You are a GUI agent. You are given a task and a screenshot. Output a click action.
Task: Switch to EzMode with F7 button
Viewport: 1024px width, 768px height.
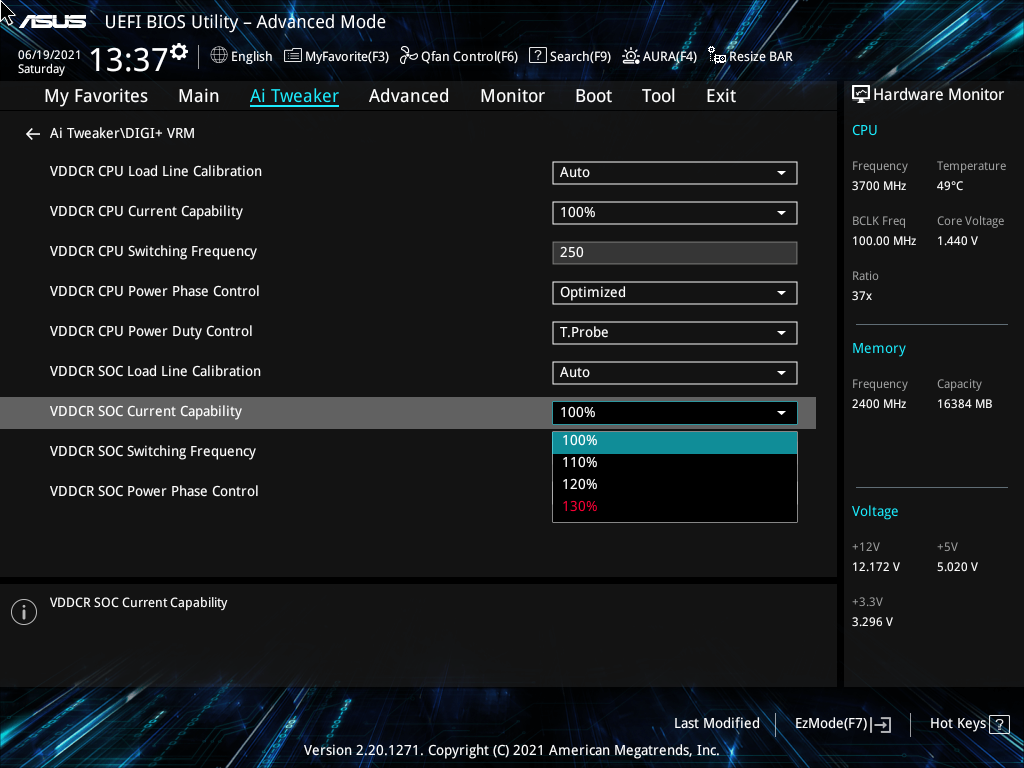point(842,723)
